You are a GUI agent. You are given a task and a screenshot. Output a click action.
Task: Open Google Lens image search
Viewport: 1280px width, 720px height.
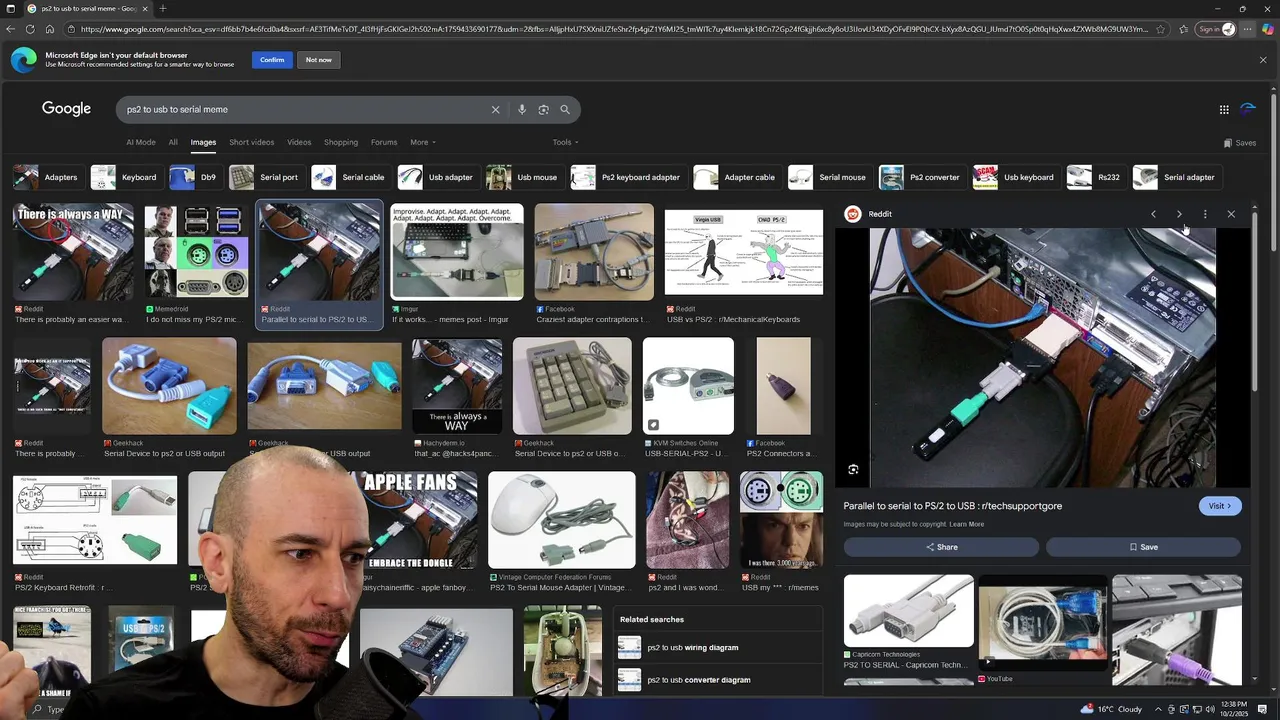[543, 110]
